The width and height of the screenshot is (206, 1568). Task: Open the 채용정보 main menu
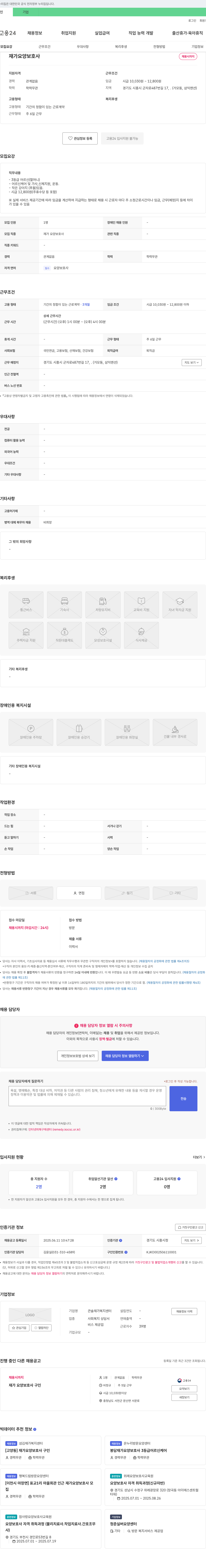coord(35,33)
